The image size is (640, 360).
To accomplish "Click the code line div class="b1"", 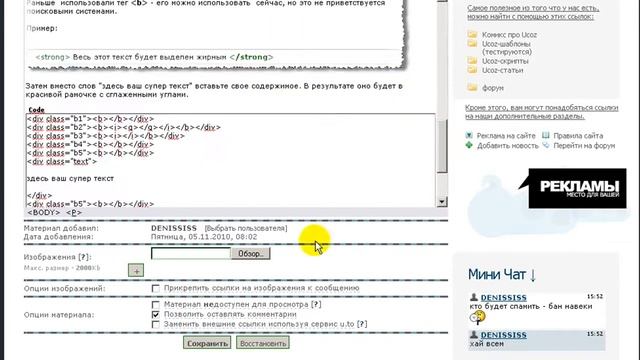I will click(x=91, y=119).
